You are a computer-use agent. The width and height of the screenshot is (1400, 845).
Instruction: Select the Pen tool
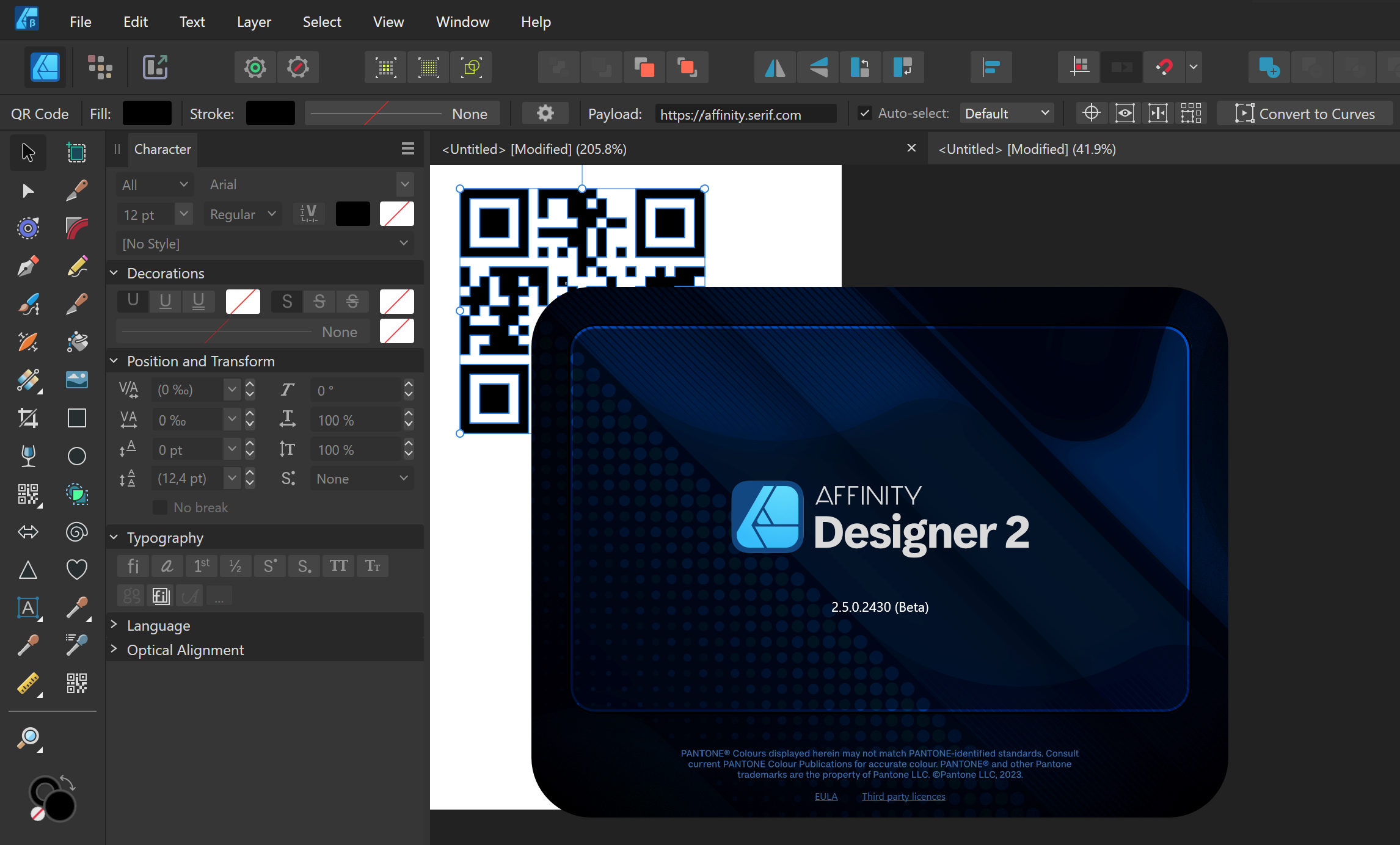coord(28,266)
